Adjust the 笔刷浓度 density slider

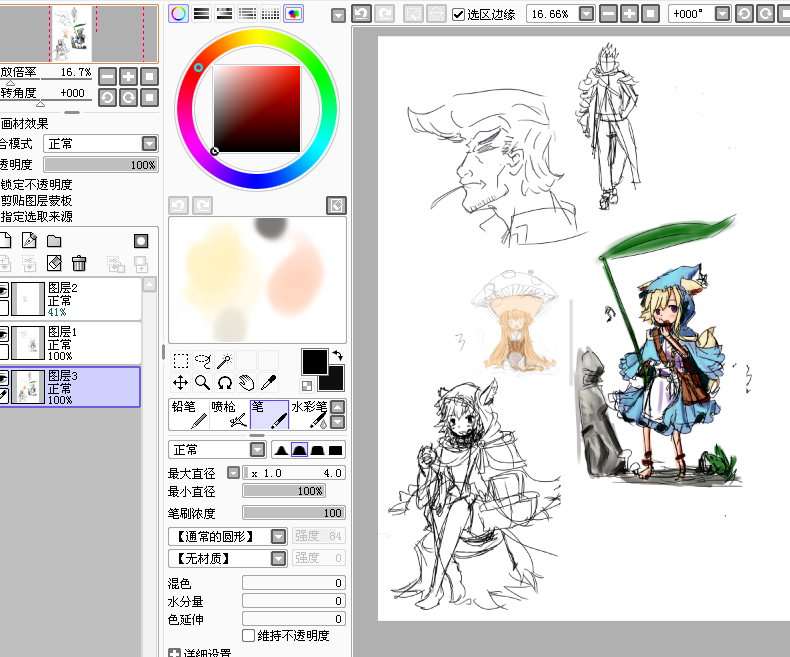tap(294, 513)
